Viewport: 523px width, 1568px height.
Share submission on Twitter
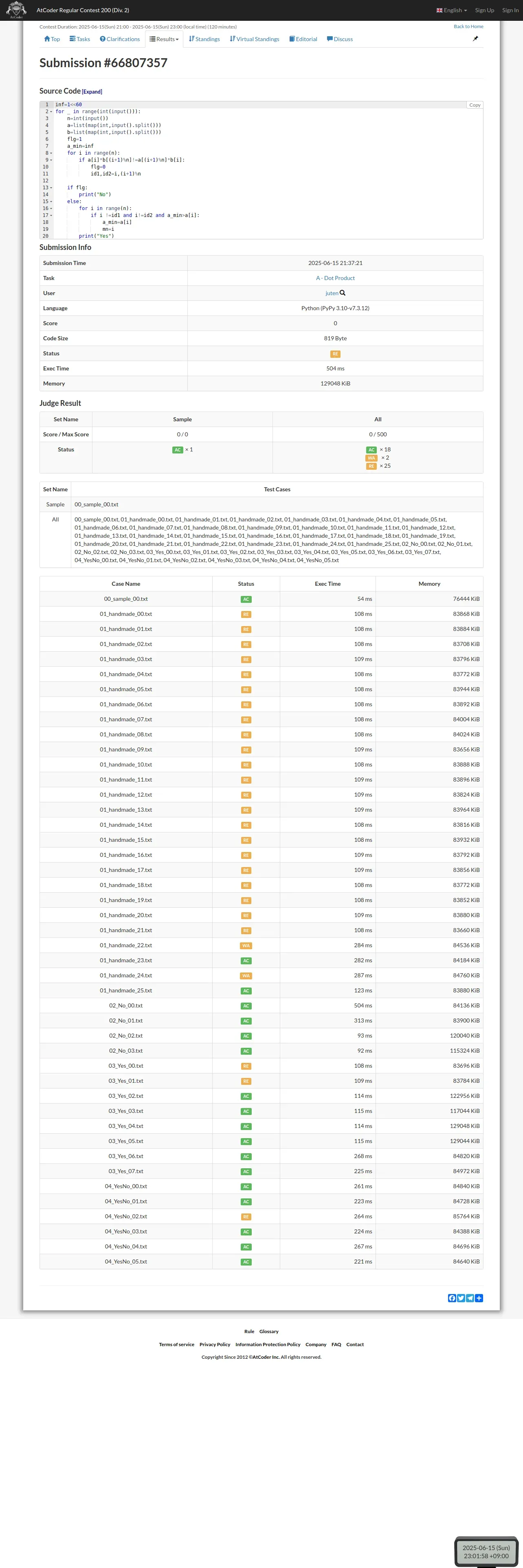[x=461, y=1299]
